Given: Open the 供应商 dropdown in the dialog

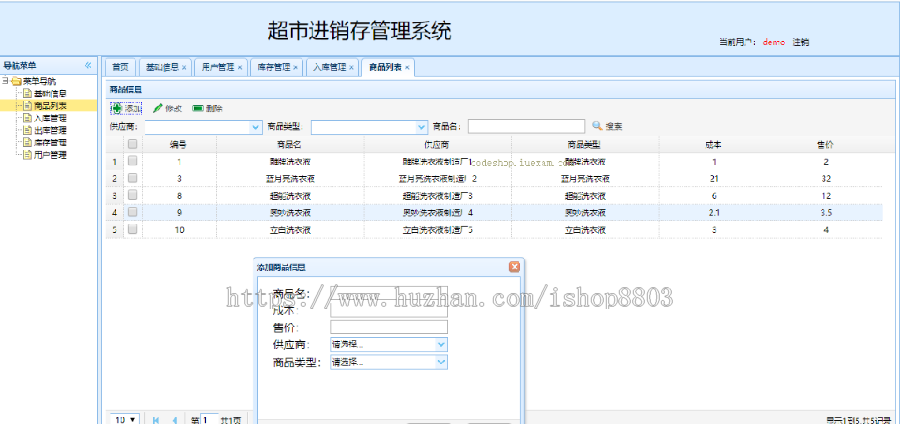Looking at the screenshot, I should pos(441,345).
